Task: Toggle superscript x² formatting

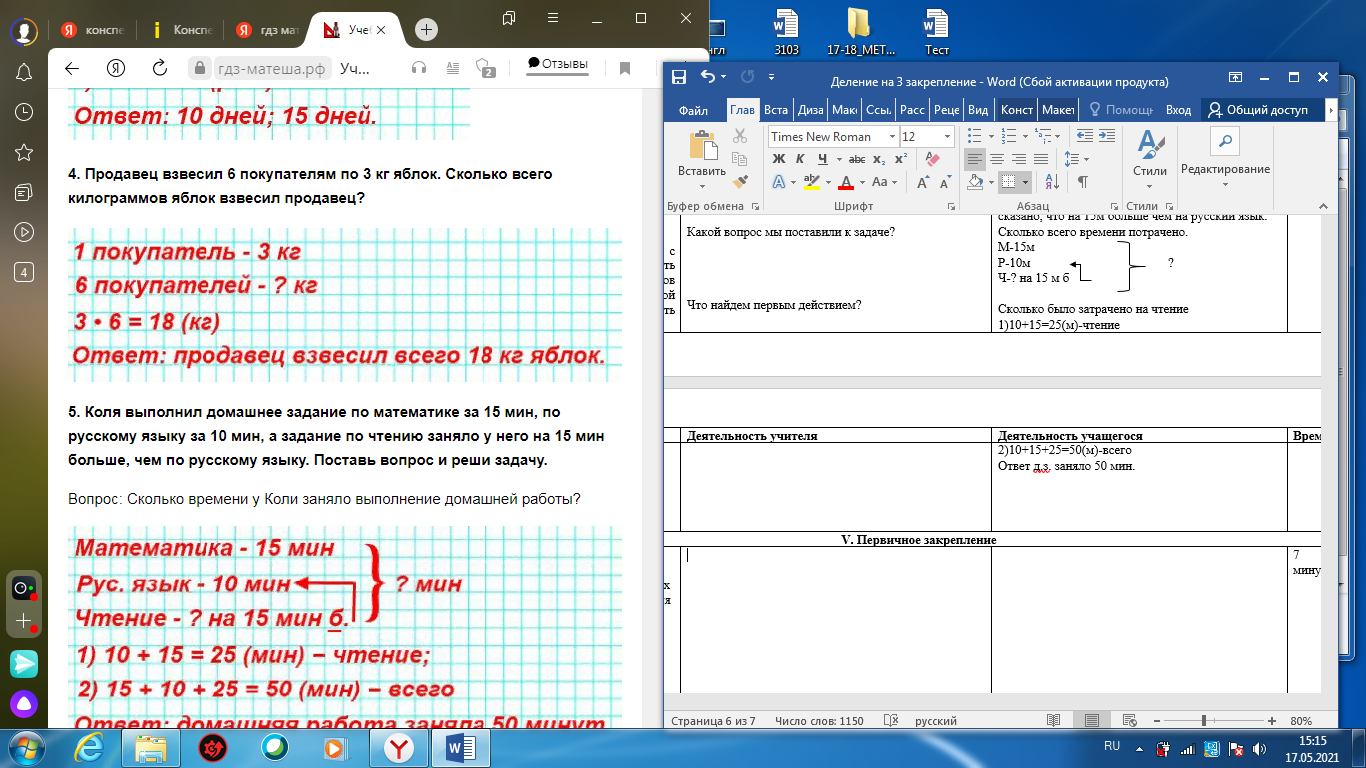Action: [901, 159]
